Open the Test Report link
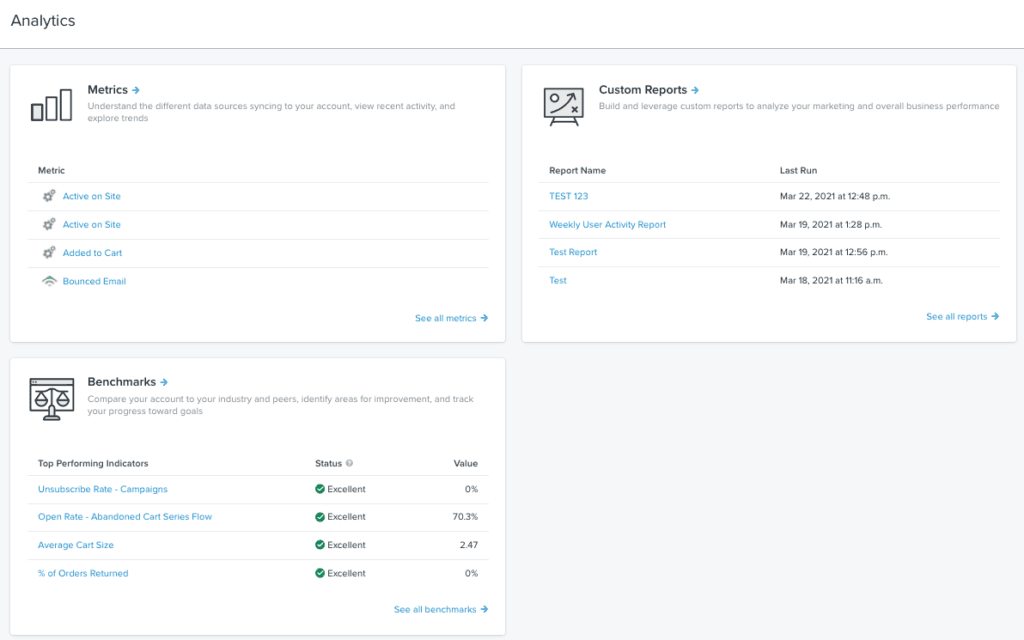Screen dimensions: 1024x640 (x=573, y=252)
